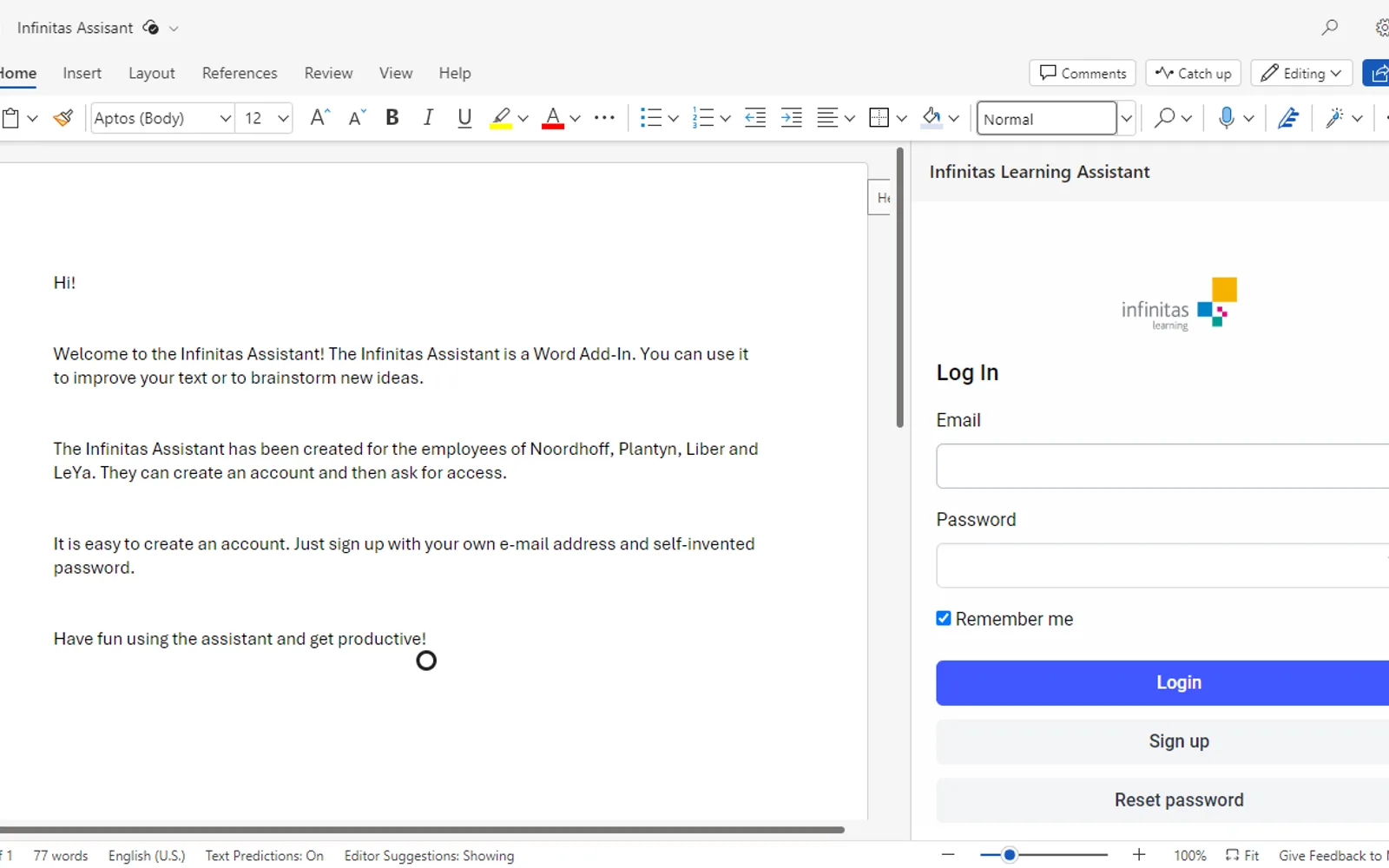Apply red font color

pos(553,118)
